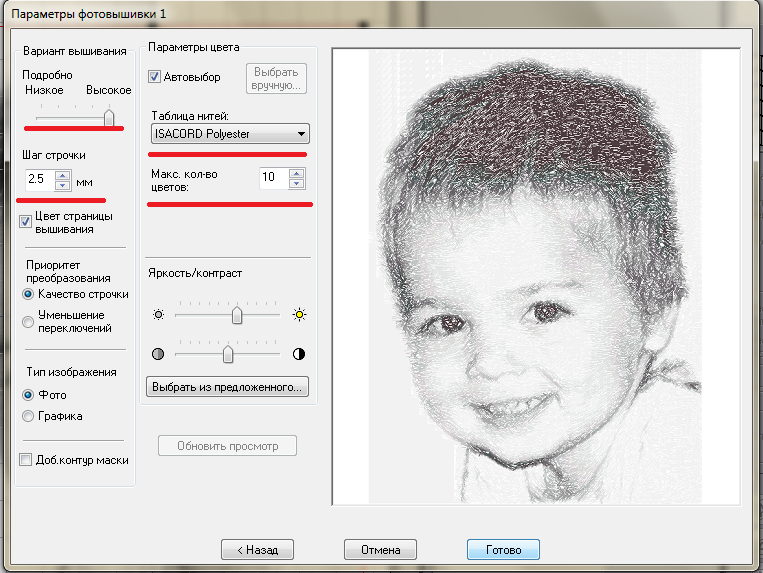Click the Шаг строчки value field
This screenshot has width=763, height=573.
[38, 181]
